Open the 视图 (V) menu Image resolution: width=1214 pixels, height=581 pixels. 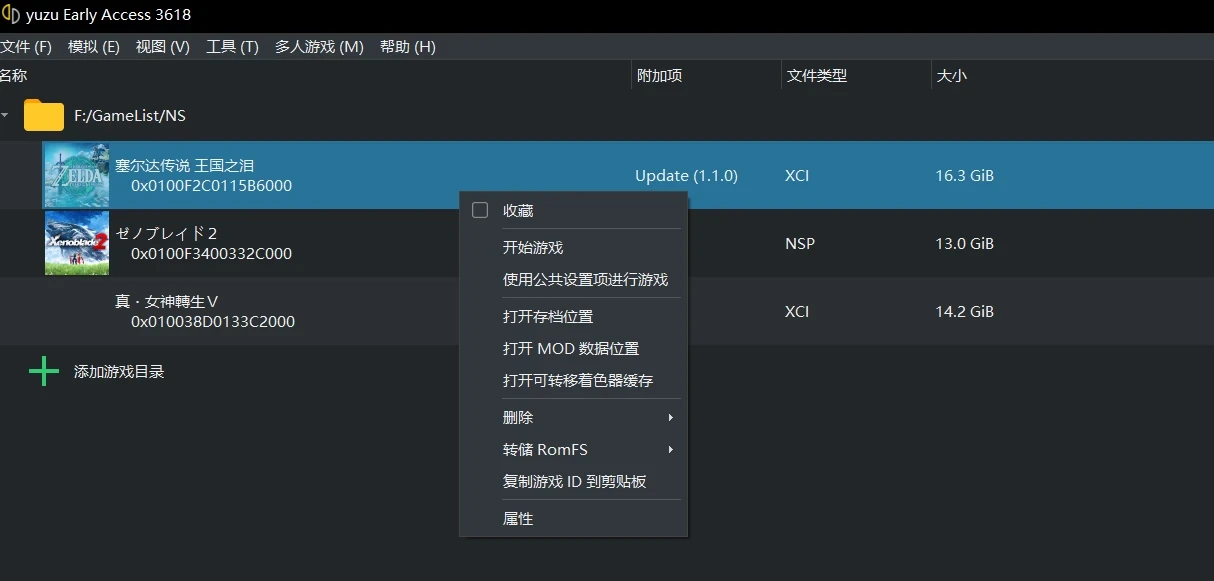click(163, 47)
